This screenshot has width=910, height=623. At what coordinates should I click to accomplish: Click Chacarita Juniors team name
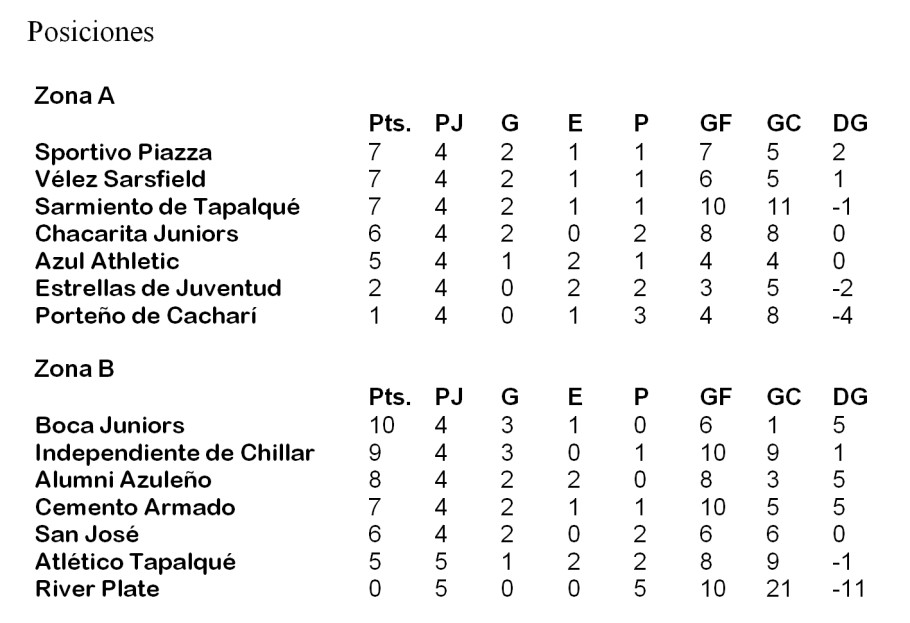tap(136, 233)
